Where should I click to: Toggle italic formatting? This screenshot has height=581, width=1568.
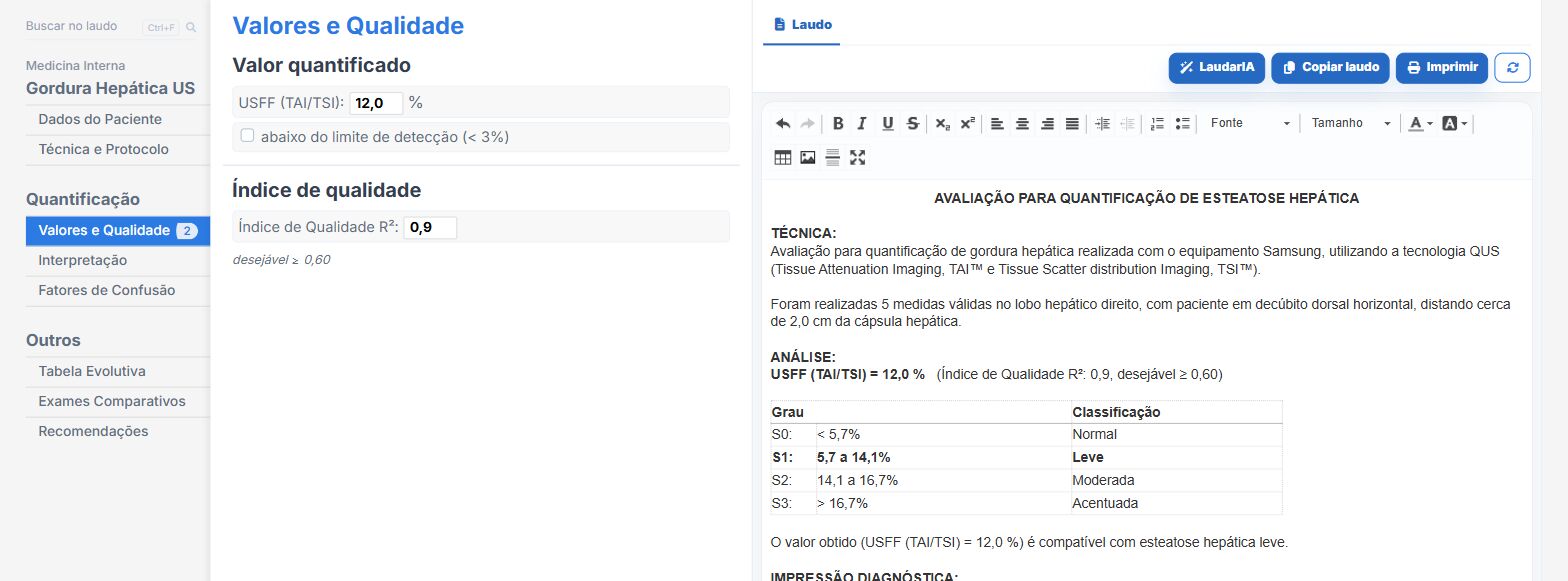(862, 124)
